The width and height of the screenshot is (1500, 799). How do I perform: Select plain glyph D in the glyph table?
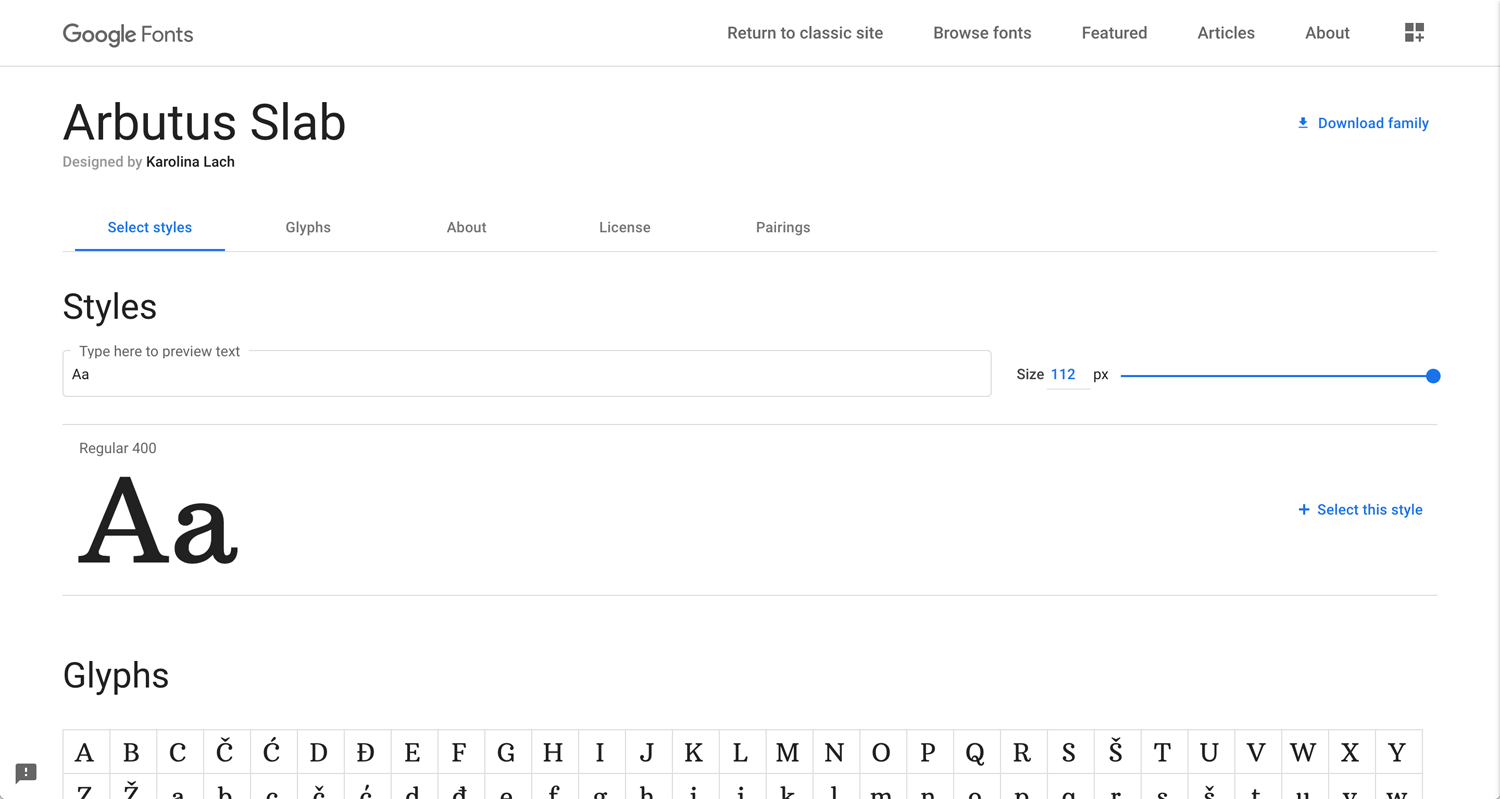tap(320, 752)
